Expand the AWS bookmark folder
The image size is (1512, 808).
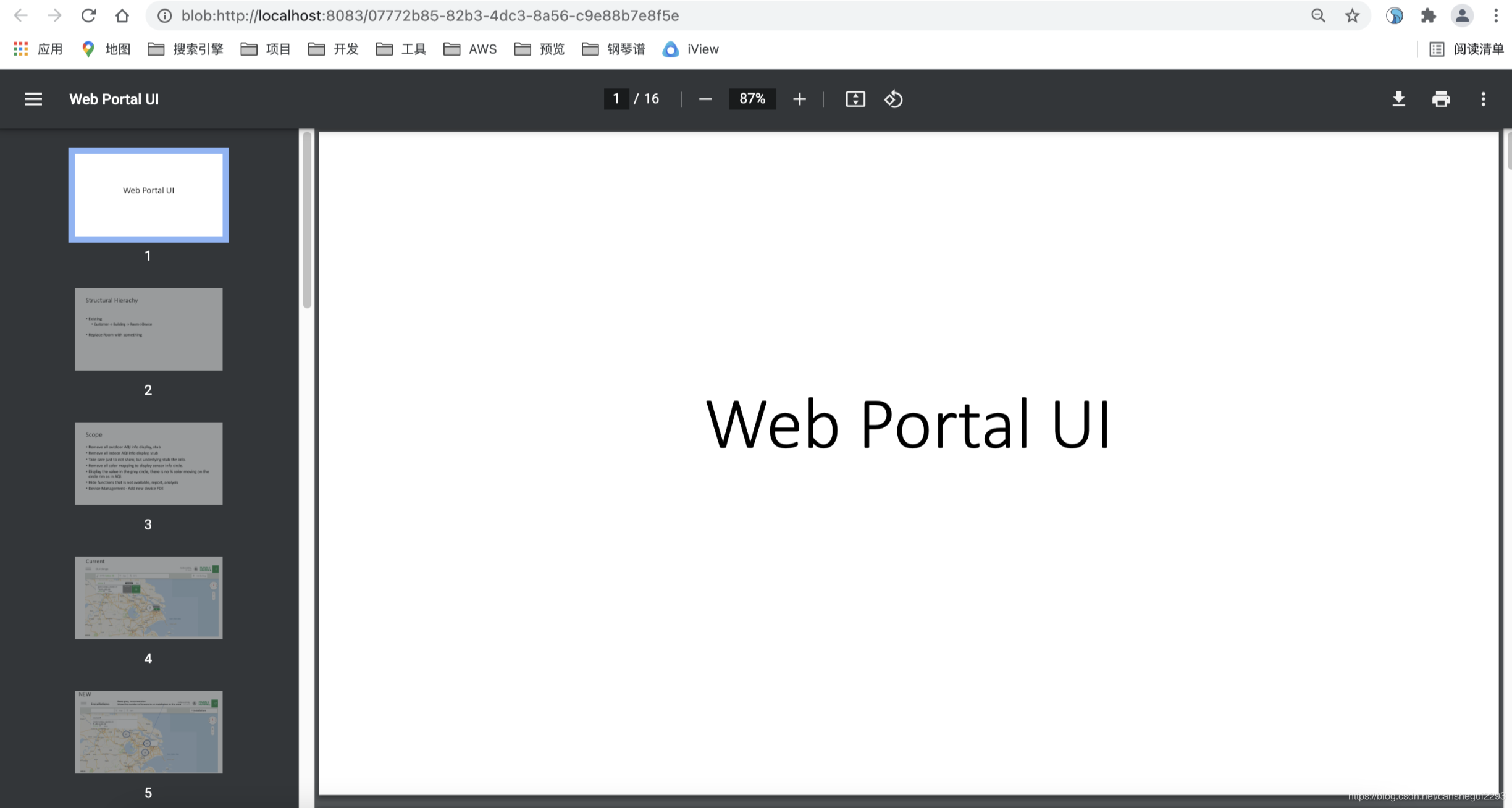tap(470, 49)
